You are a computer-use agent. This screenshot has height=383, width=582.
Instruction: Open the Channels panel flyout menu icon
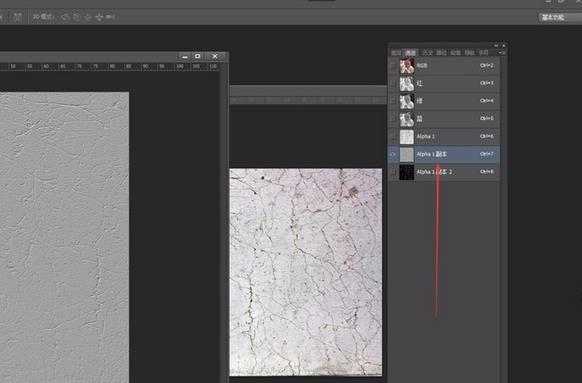[500, 53]
